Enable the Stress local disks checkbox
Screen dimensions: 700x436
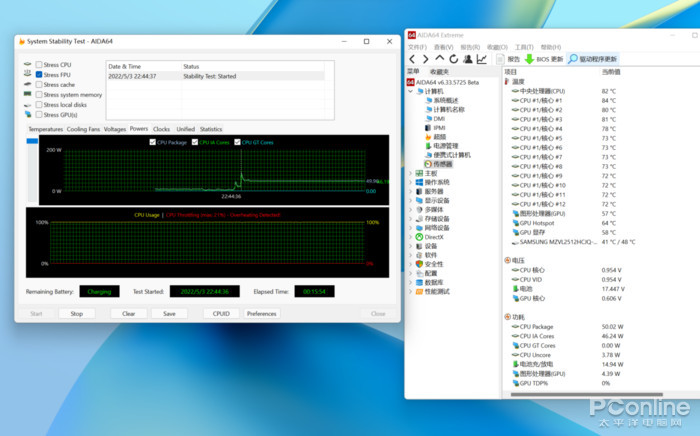tap(39, 104)
